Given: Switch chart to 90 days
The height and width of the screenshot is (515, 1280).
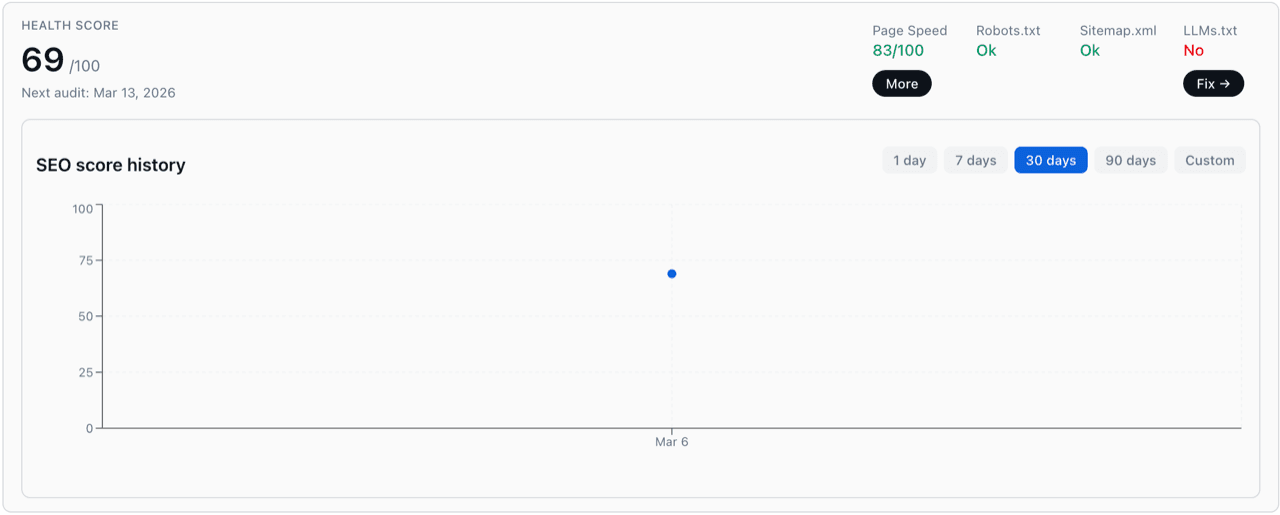Looking at the screenshot, I should 1130,160.
